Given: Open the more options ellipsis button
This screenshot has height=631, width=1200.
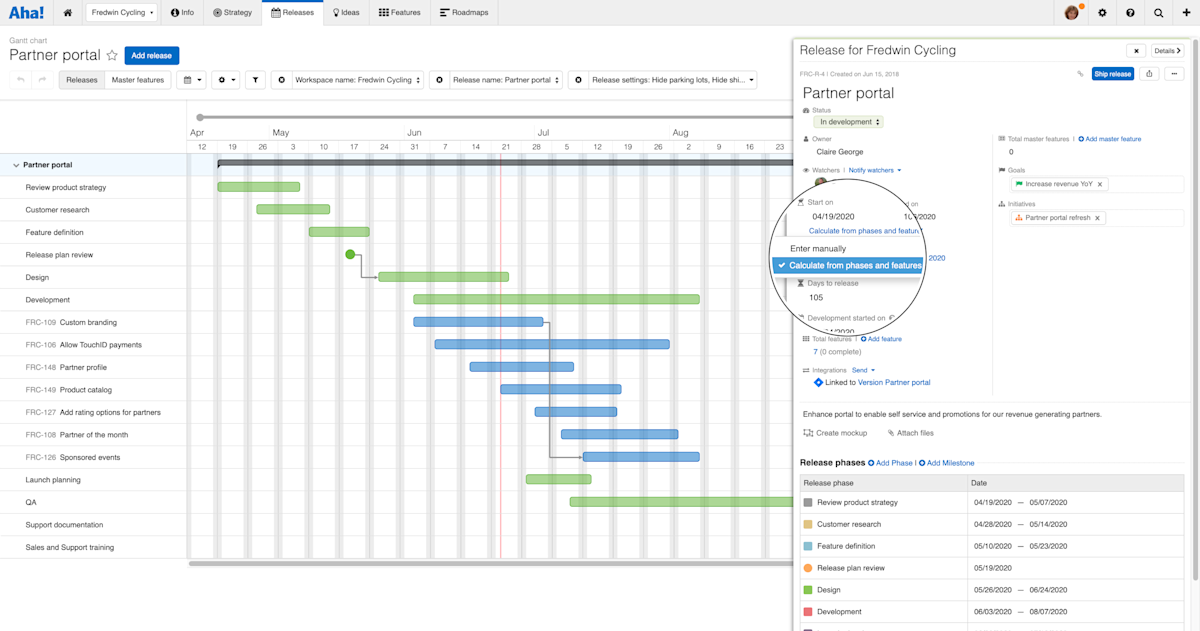Looking at the screenshot, I should point(1175,74).
